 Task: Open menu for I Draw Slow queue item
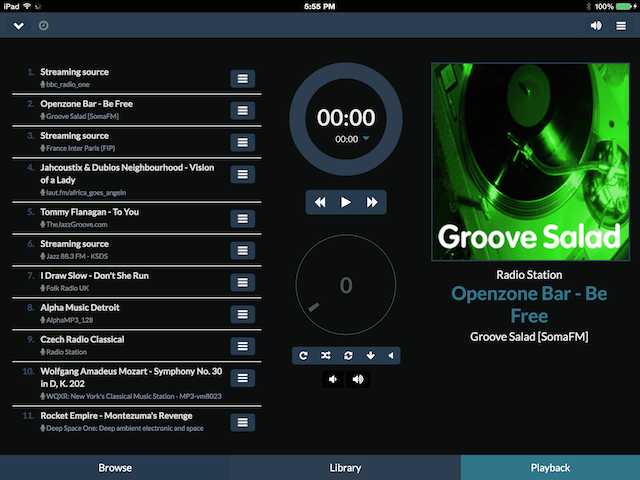click(x=242, y=282)
